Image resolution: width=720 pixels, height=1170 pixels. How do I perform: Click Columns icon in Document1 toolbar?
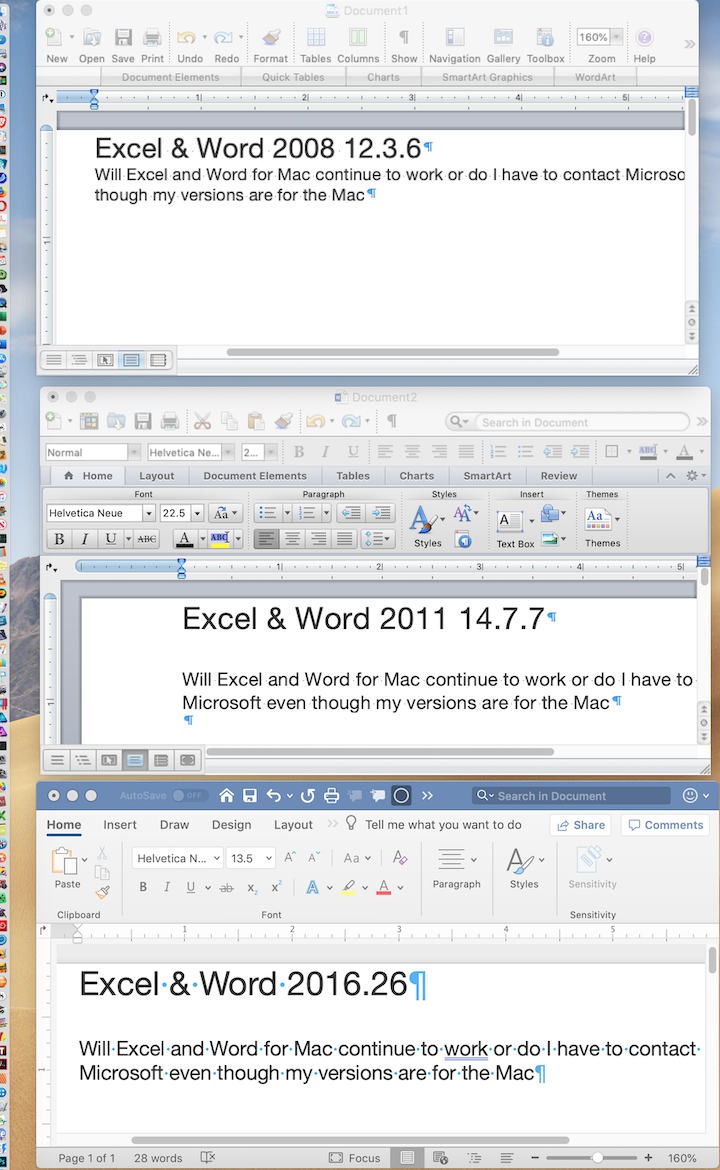358,37
